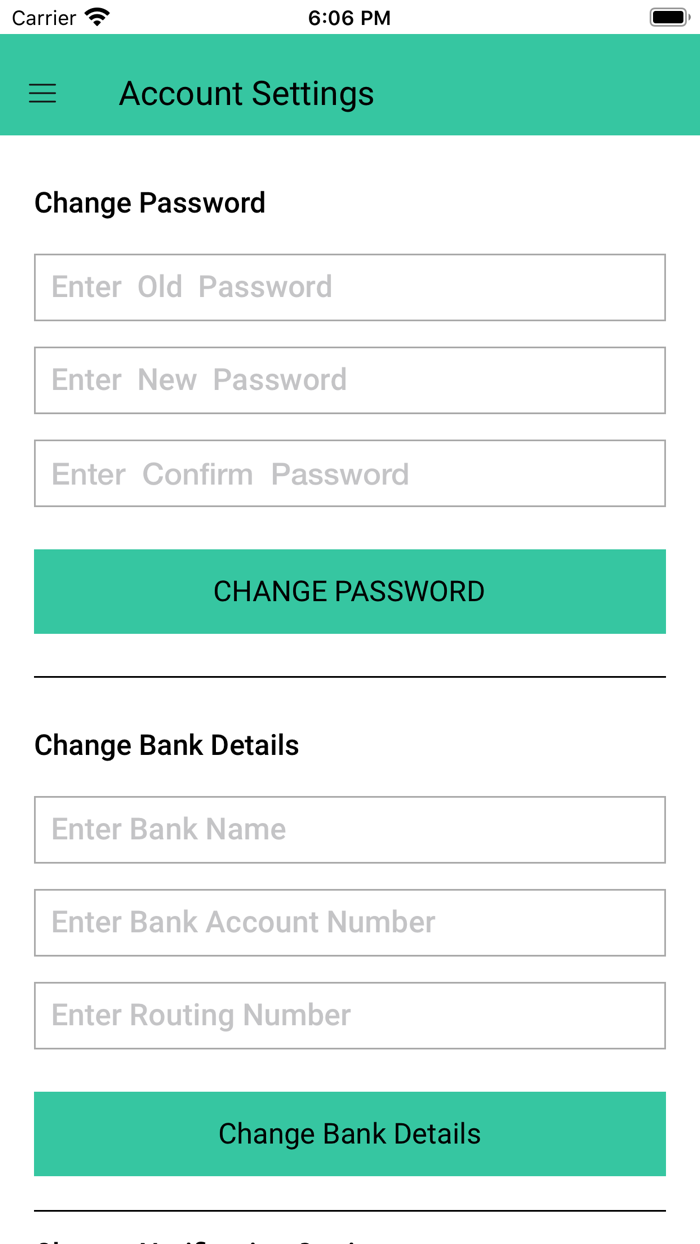Click the Enter Old Password field
700x1244 pixels.
click(350, 287)
